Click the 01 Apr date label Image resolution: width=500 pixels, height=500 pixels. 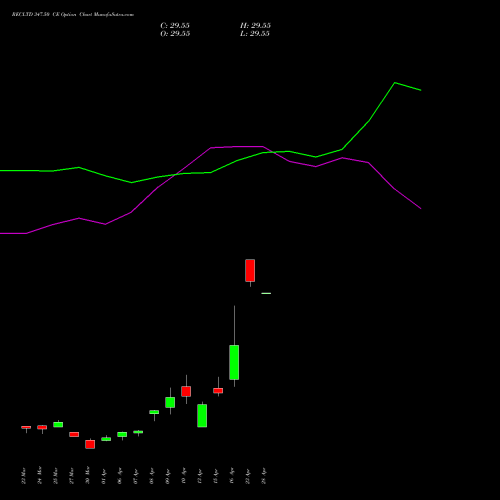click(103, 476)
